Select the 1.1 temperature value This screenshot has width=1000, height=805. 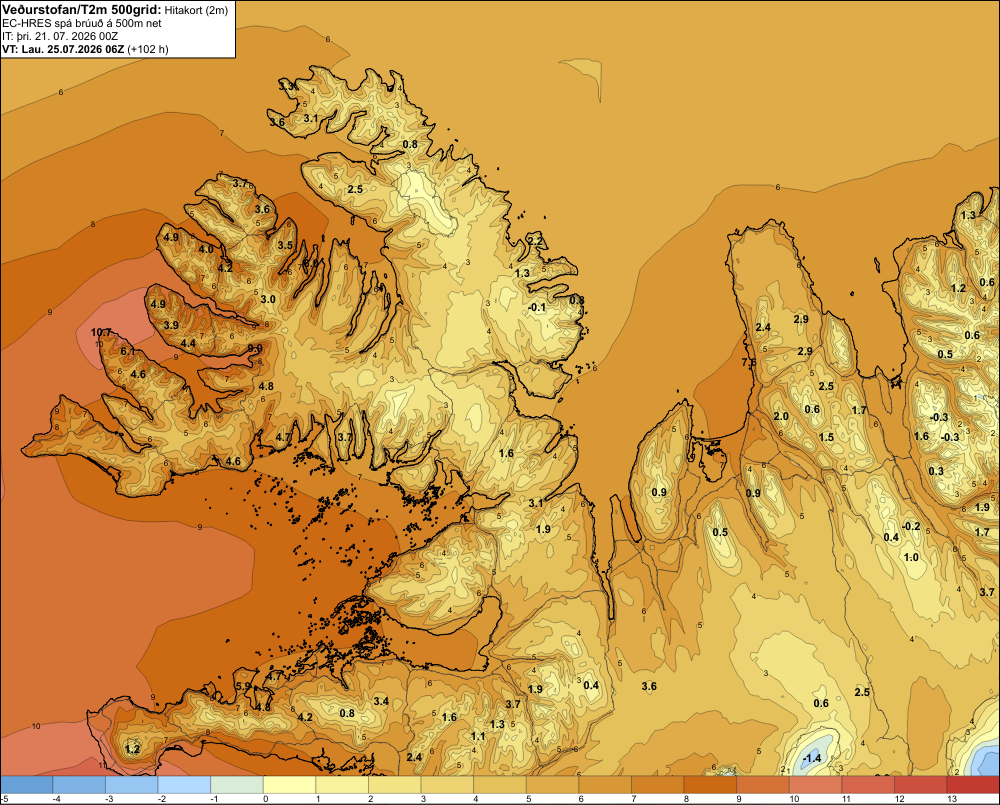tap(478, 736)
